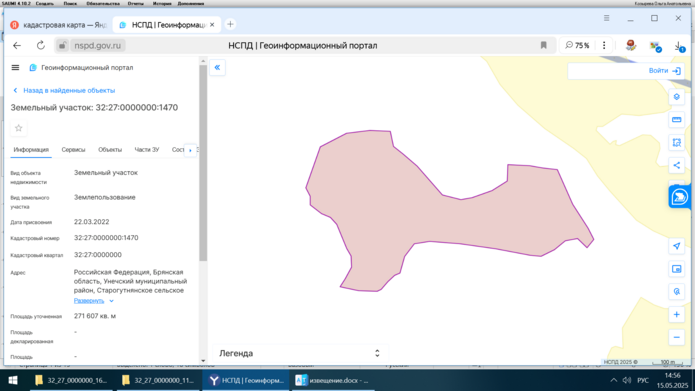The height and width of the screenshot is (391, 695).
Task: Click the Геоинформационный портал logo title
Action: pyautogui.click(x=82, y=68)
